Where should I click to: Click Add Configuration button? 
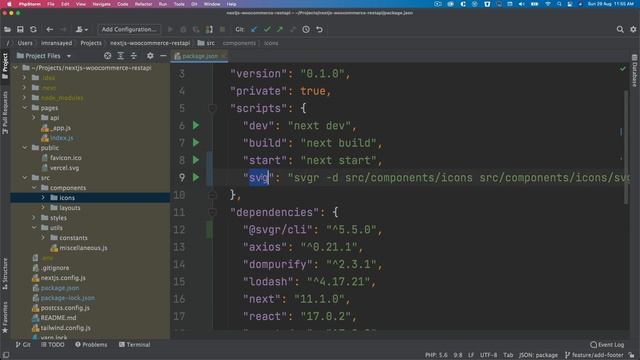click(x=129, y=29)
